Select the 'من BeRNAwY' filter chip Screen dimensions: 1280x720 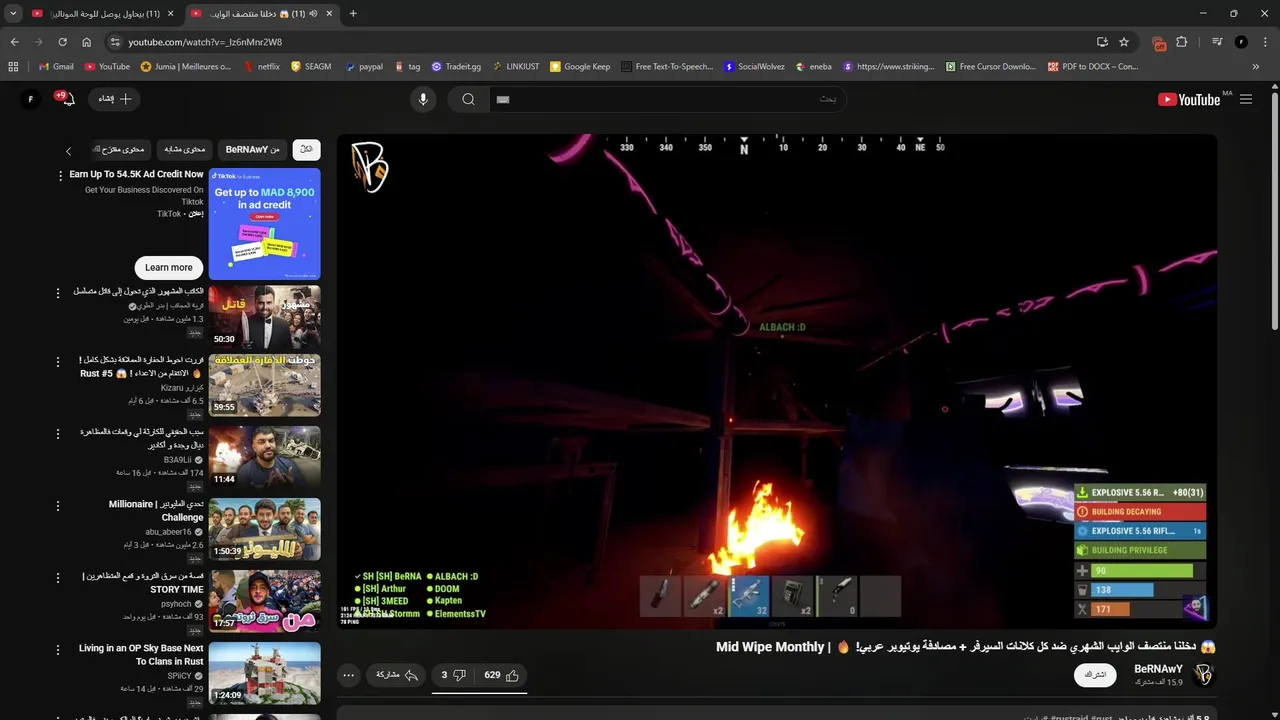pyautogui.click(x=253, y=149)
